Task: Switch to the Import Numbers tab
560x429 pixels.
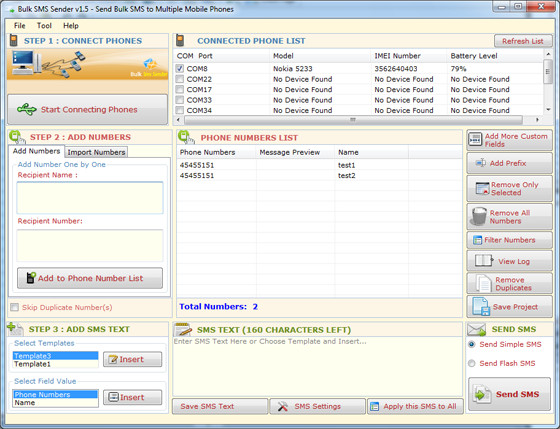Action: (x=96, y=152)
